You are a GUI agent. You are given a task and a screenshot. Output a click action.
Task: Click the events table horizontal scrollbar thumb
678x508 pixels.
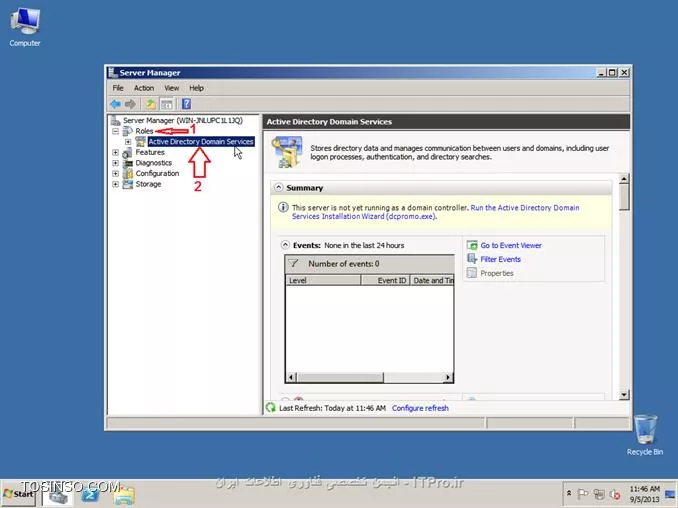pos(340,377)
